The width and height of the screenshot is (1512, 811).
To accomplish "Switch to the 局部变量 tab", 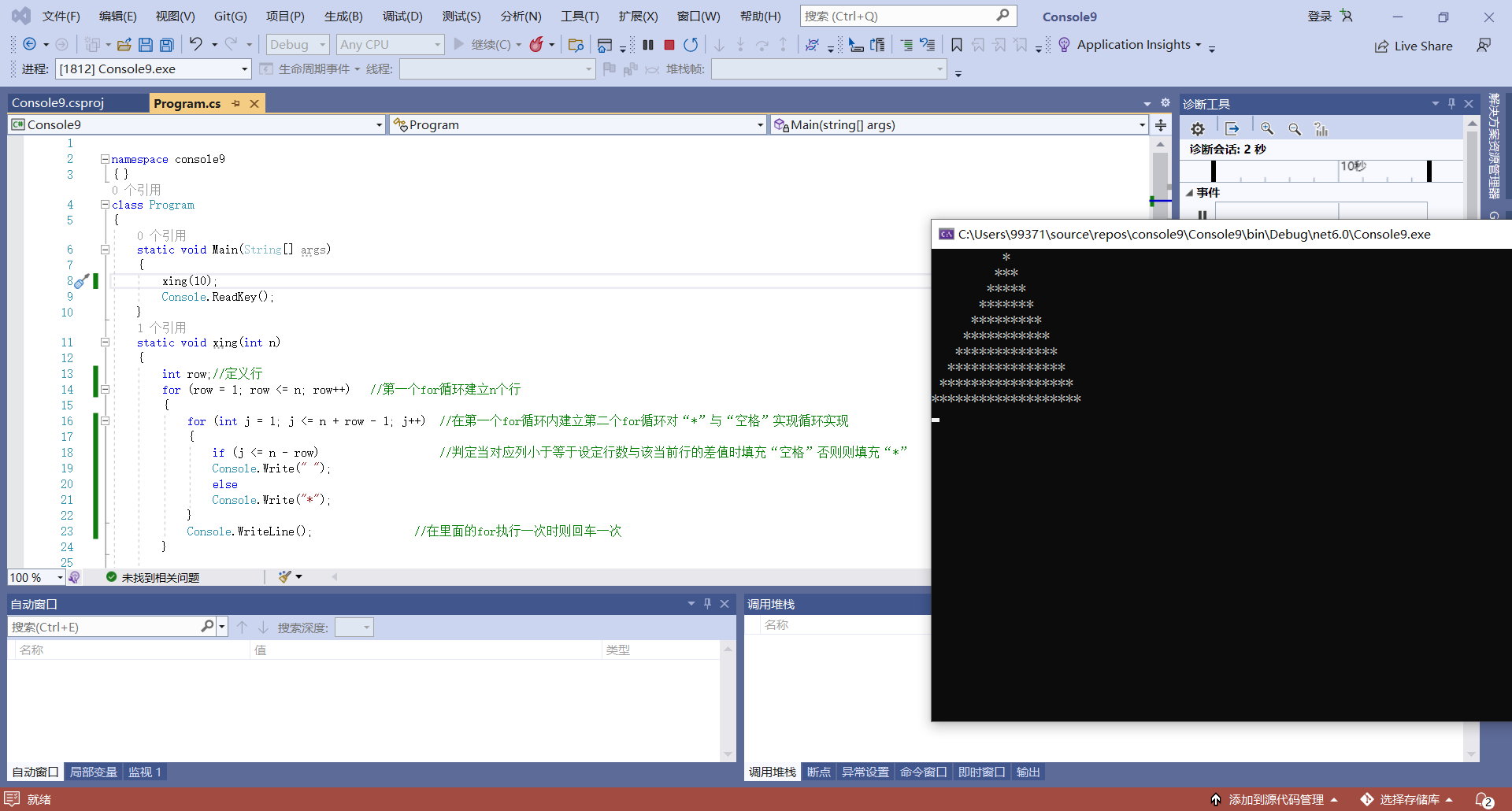I will (x=93, y=772).
